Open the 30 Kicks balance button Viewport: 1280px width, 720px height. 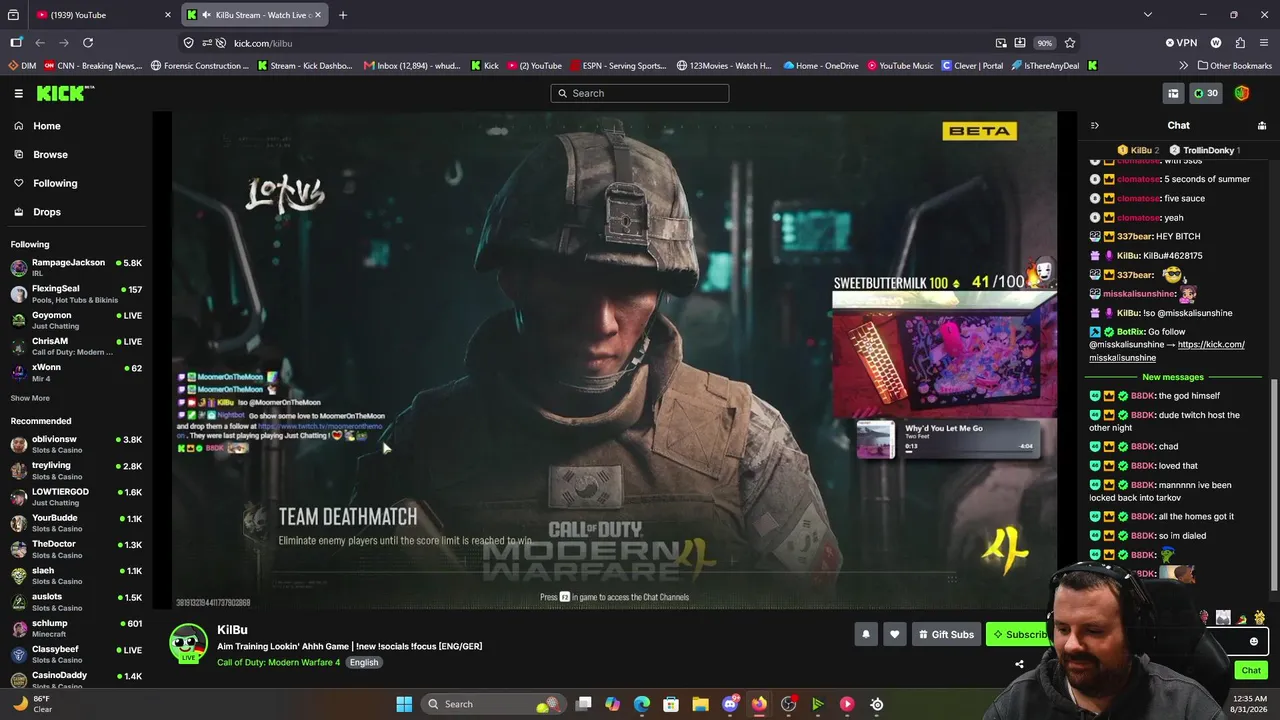tap(1206, 93)
